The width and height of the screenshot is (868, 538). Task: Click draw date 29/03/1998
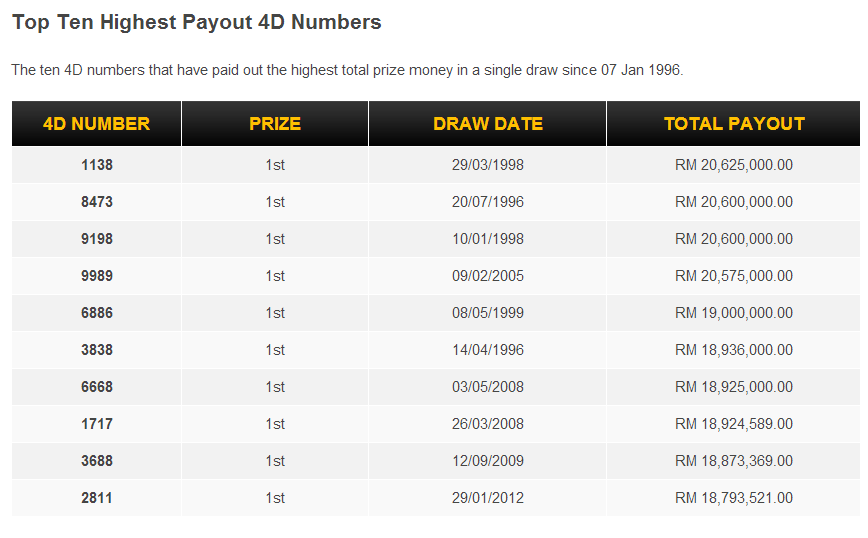pos(488,165)
